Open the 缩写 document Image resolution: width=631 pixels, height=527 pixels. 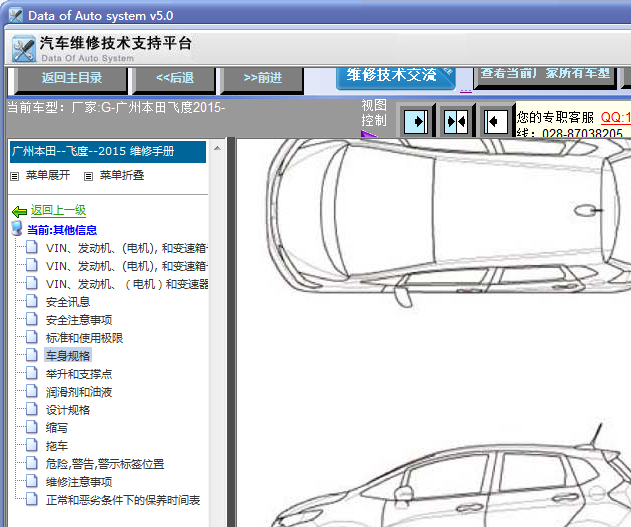(x=57, y=428)
